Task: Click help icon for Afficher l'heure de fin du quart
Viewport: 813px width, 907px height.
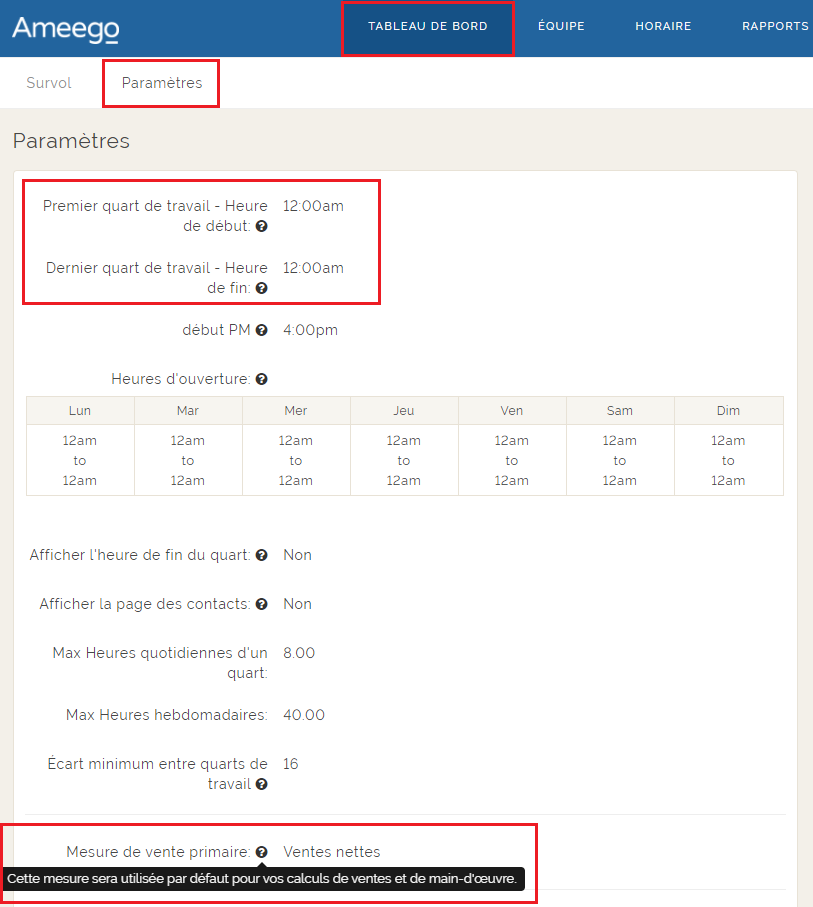Action: 261,555
